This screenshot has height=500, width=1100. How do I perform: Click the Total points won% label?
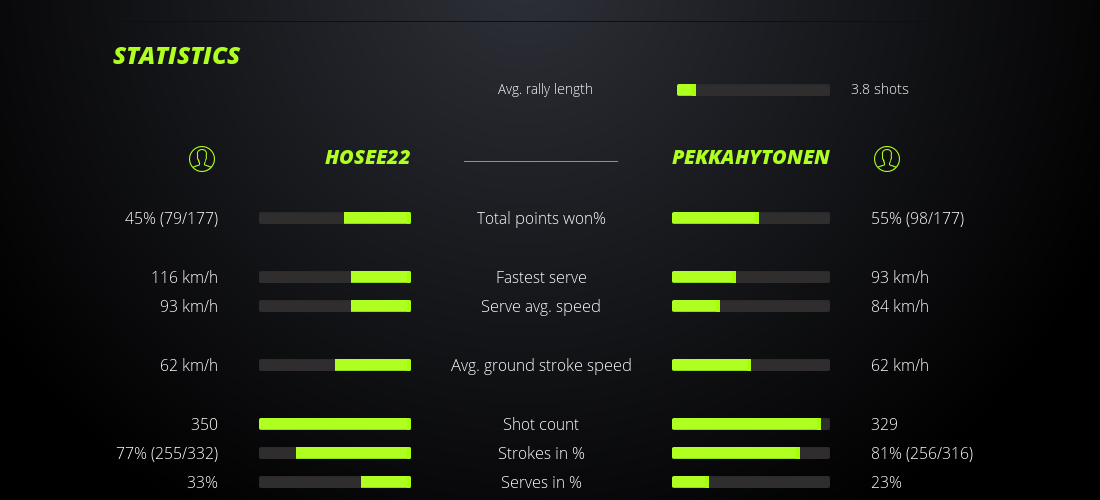pos(541,218)
